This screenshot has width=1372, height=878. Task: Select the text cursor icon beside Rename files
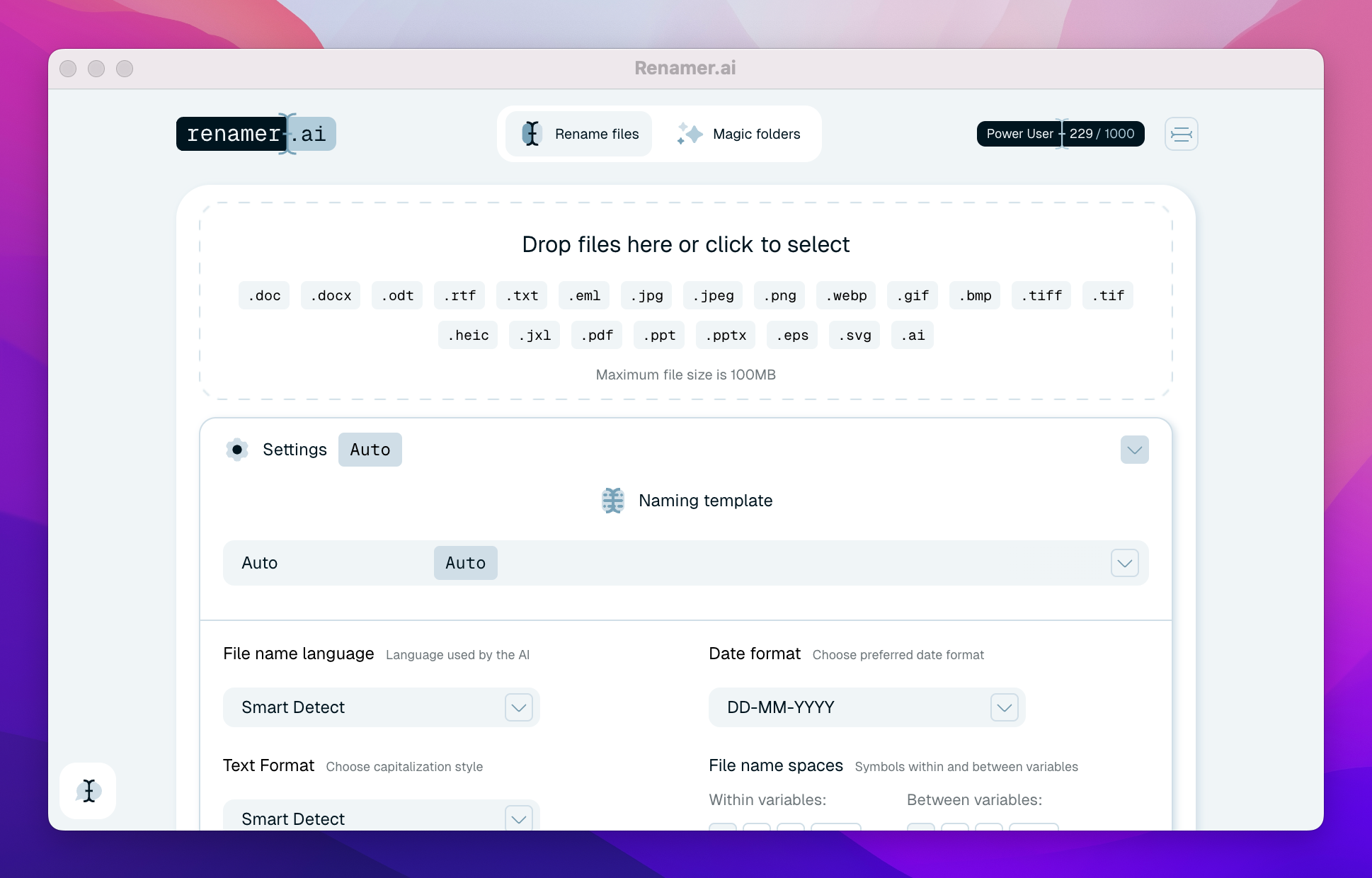pos(531,134)
